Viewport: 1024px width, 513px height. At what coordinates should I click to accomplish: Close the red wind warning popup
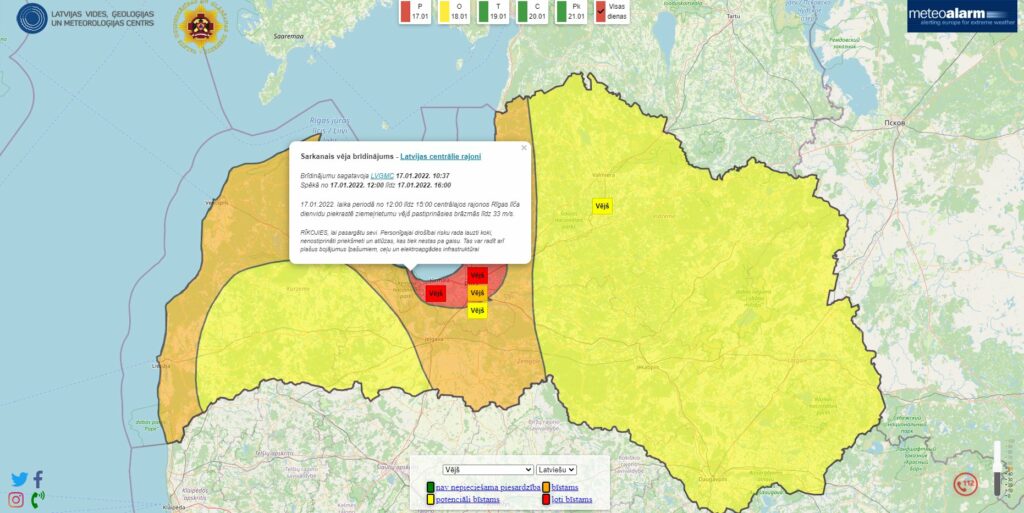523,148
